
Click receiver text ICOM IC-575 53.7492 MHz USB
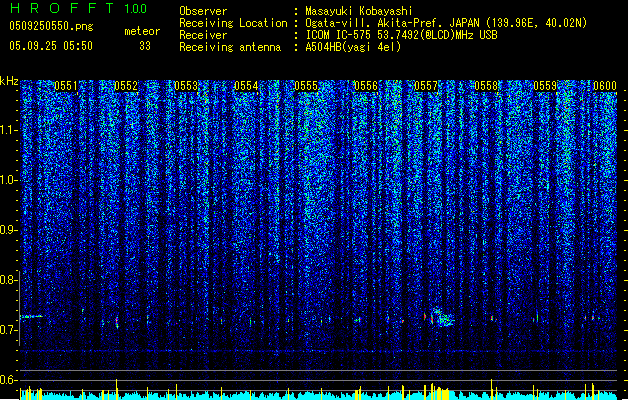pyautogui.click(x=401, y=35)
